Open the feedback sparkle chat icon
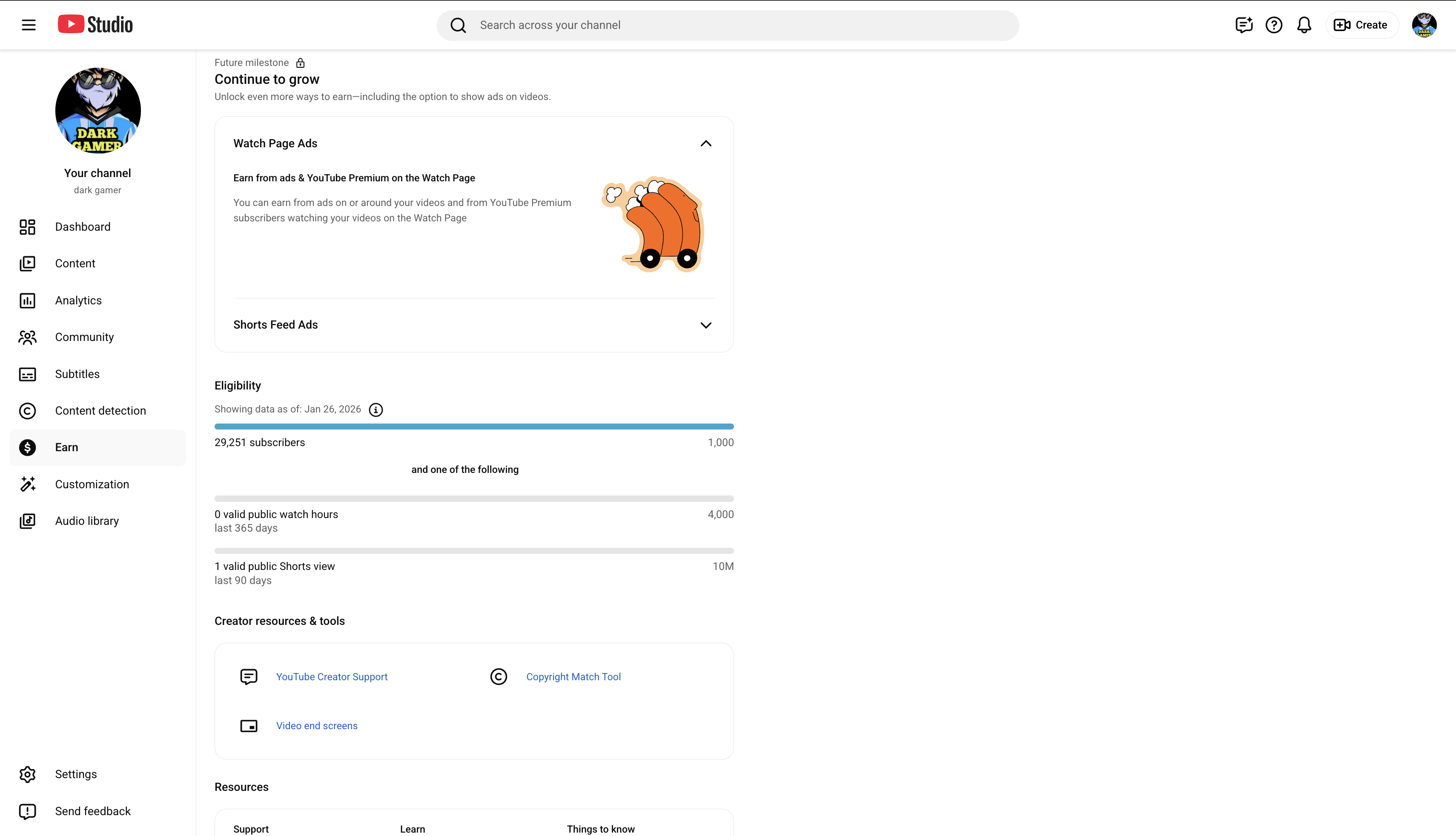Viewport: 1456px width, 836px height. click(1244, 25)
